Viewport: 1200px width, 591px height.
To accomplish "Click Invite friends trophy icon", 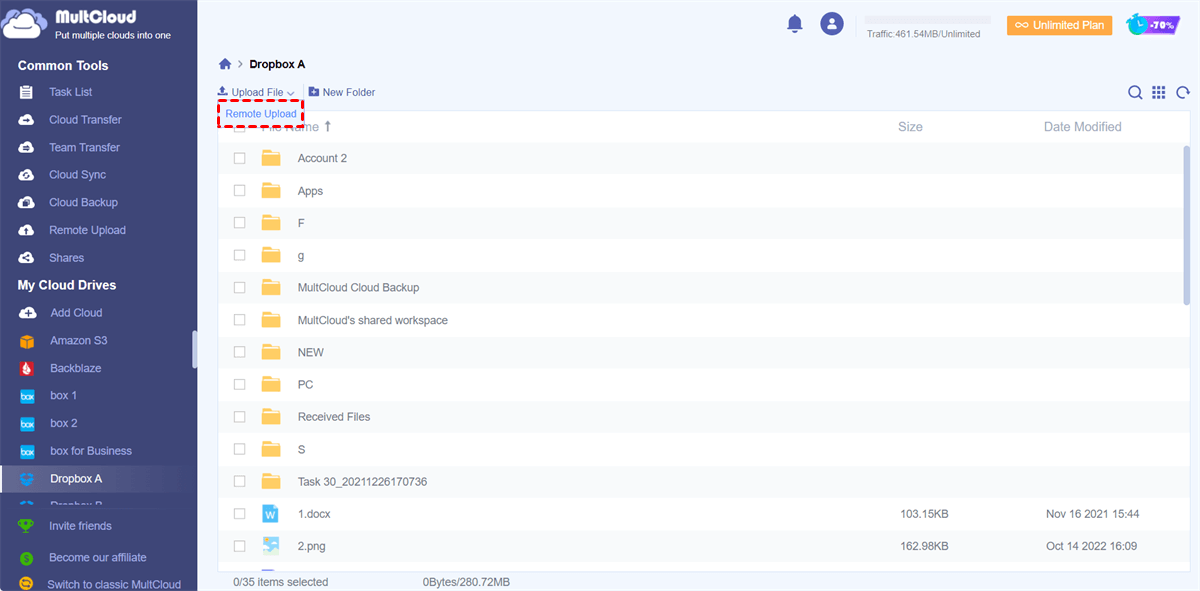I will tap(26, 526).
